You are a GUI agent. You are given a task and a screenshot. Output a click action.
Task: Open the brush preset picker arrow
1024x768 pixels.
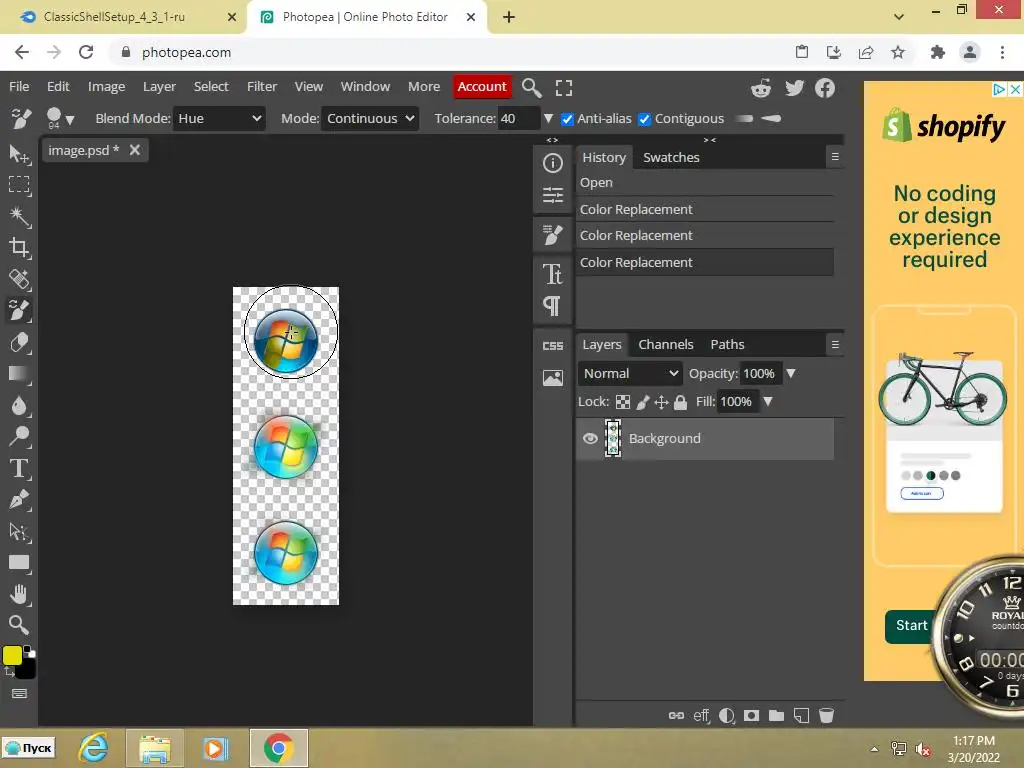coord(70,120)
